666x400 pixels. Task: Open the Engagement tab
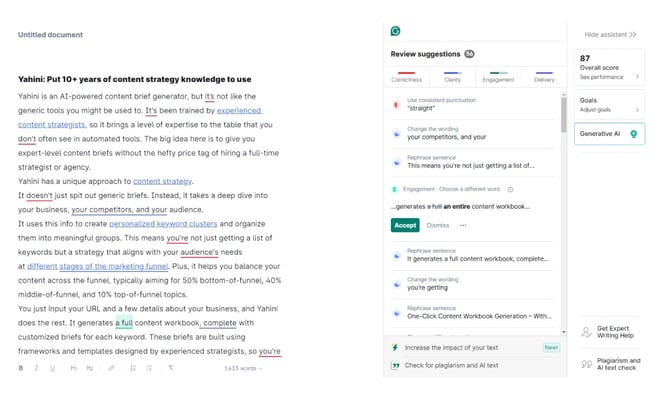(498, 77)
